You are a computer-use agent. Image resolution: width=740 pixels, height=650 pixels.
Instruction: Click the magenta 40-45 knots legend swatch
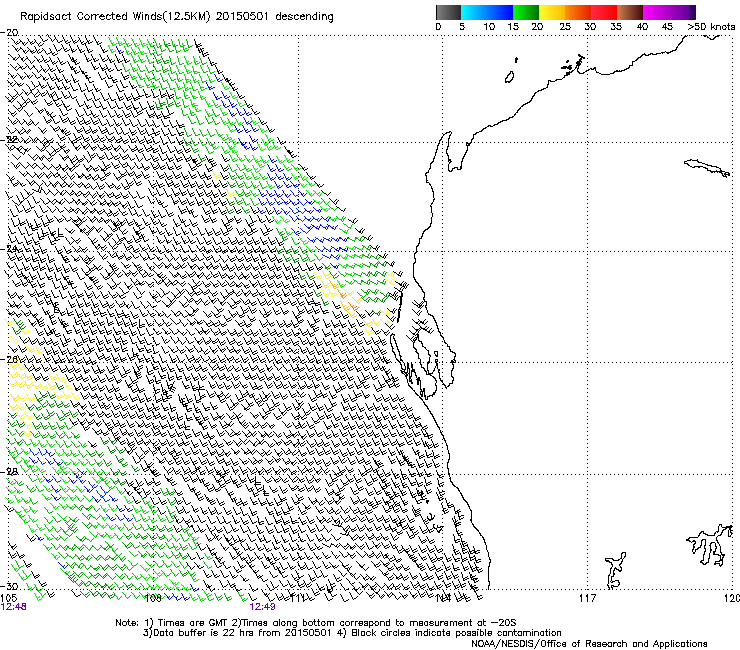[x=656, y=12]
